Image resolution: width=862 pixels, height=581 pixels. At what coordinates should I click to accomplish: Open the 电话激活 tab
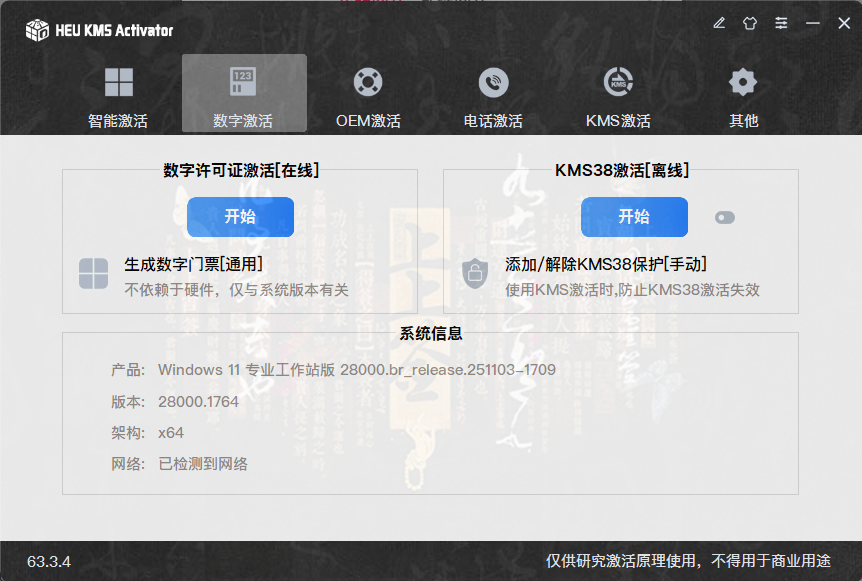[x=493, y=95]
